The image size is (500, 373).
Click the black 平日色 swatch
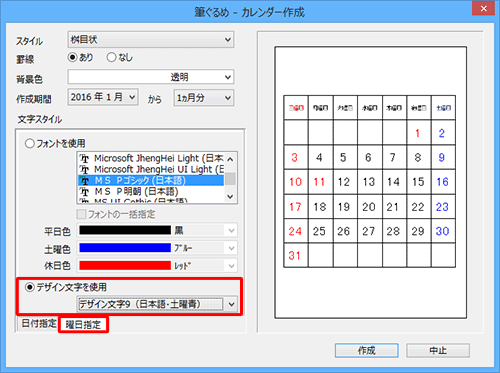pyautogui.click(x=125, y=230)
